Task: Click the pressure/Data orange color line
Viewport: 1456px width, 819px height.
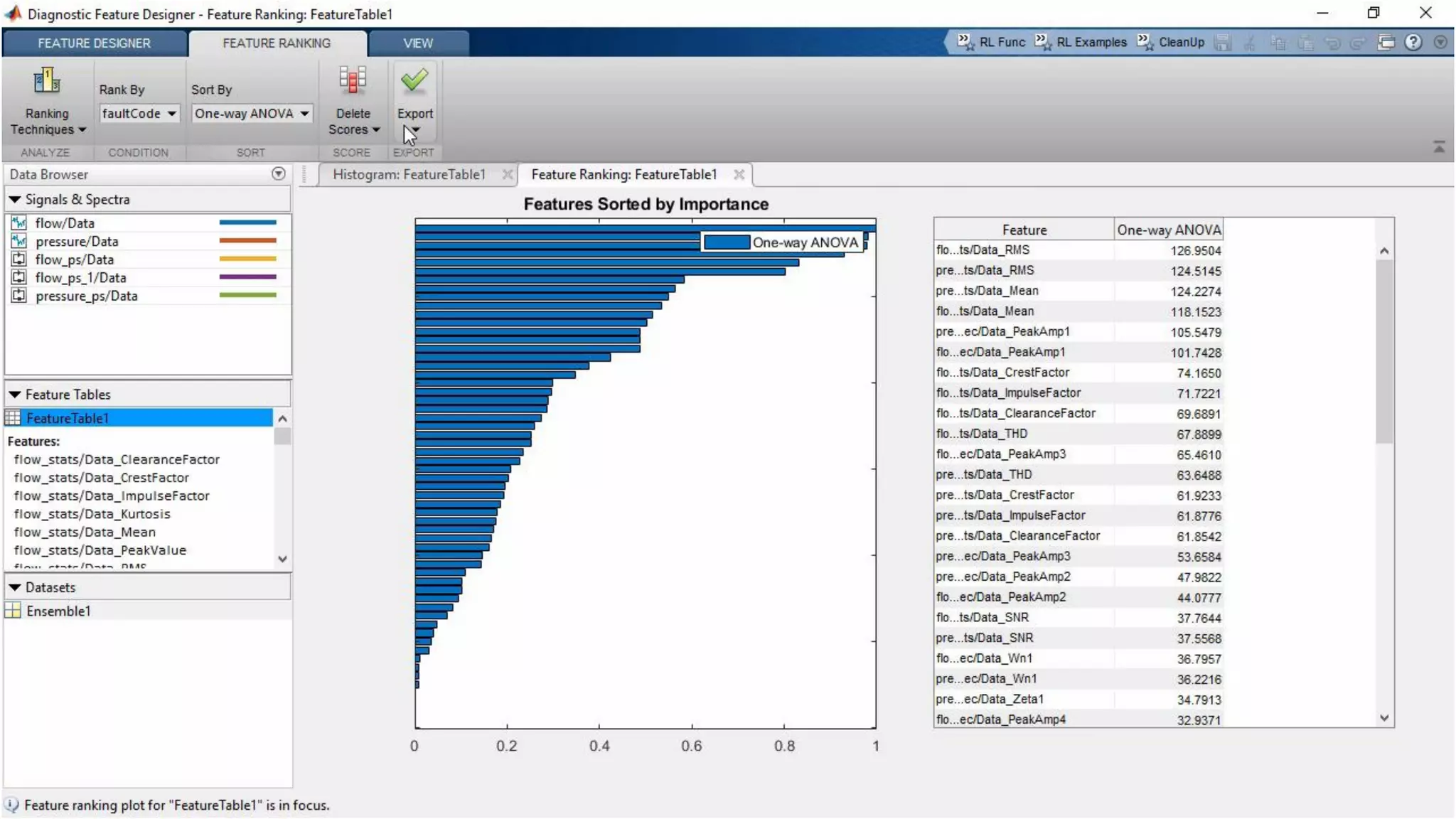Action: coord(247,241)
